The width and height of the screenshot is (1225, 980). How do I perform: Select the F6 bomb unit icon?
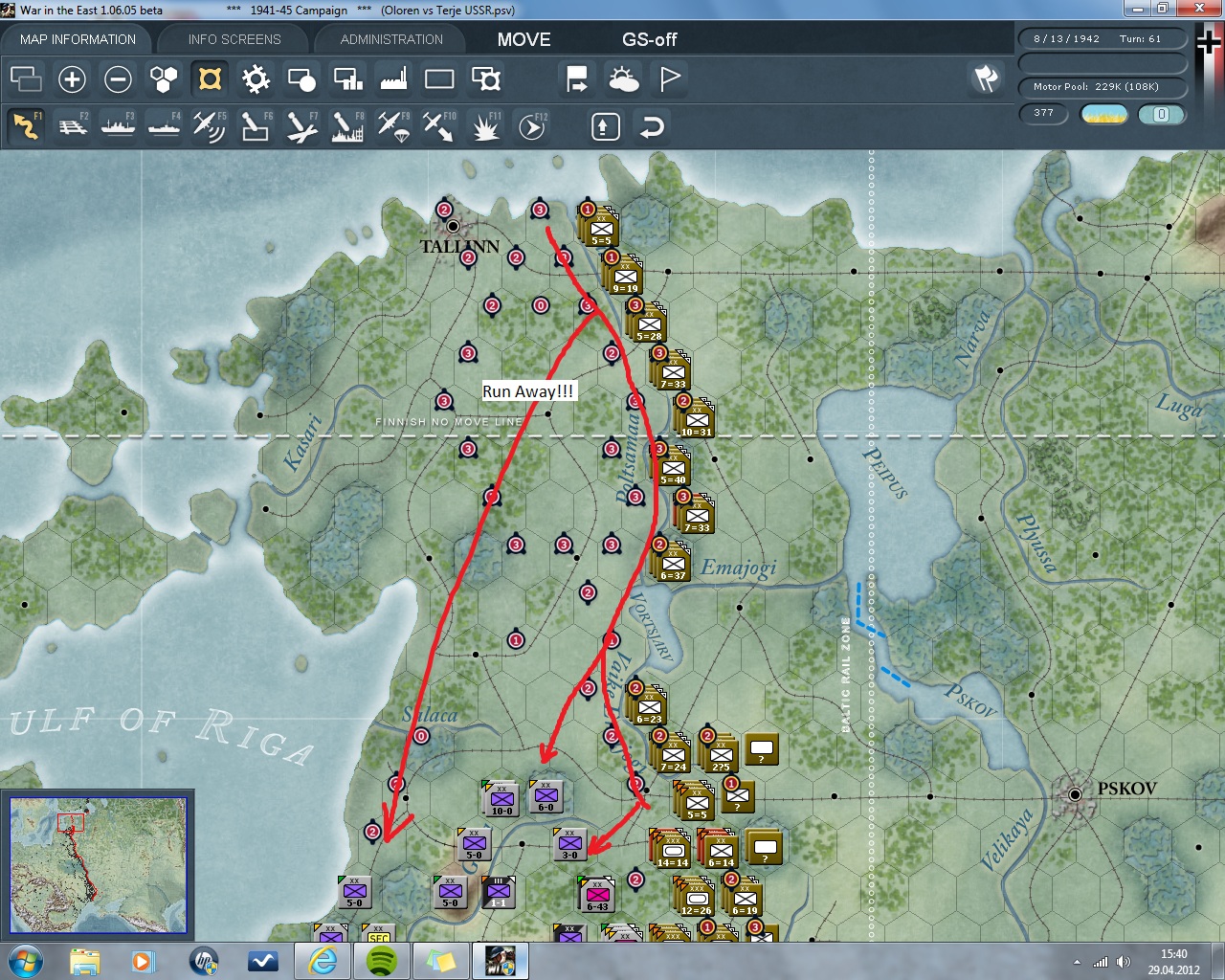256,126
